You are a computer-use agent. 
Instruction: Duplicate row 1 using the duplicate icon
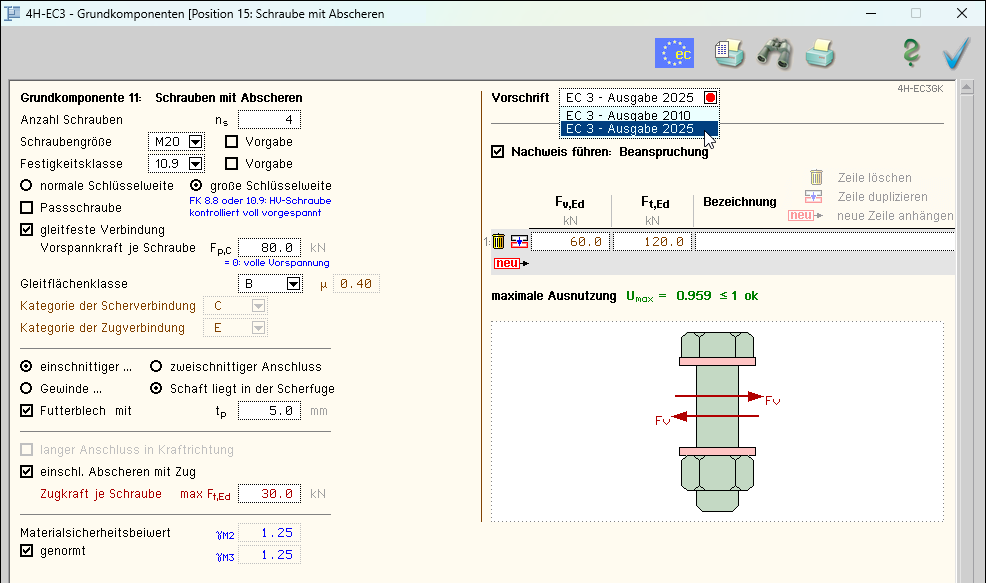point(518,241)
